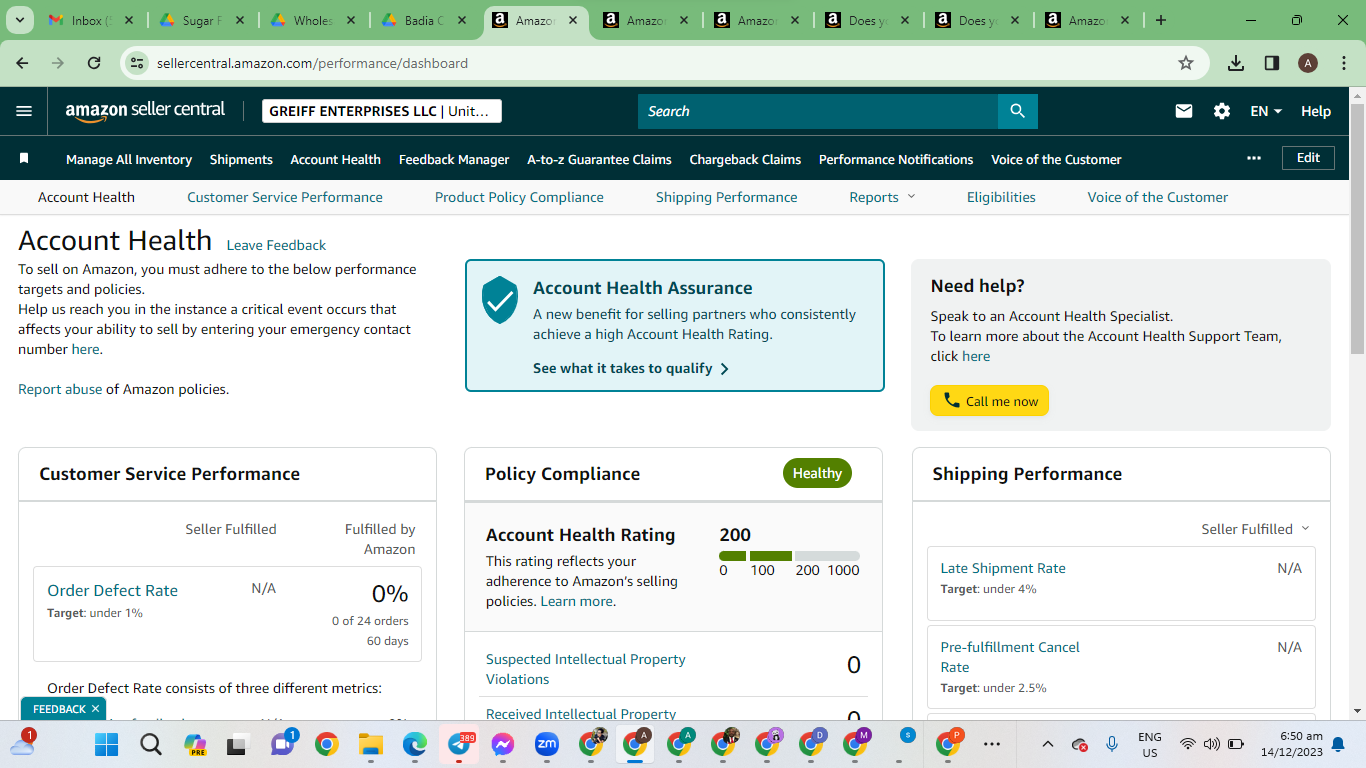This screenshot has height=768, width=1366.
Task: Switch to Product Policy Compliance tab
Action: 519,197
